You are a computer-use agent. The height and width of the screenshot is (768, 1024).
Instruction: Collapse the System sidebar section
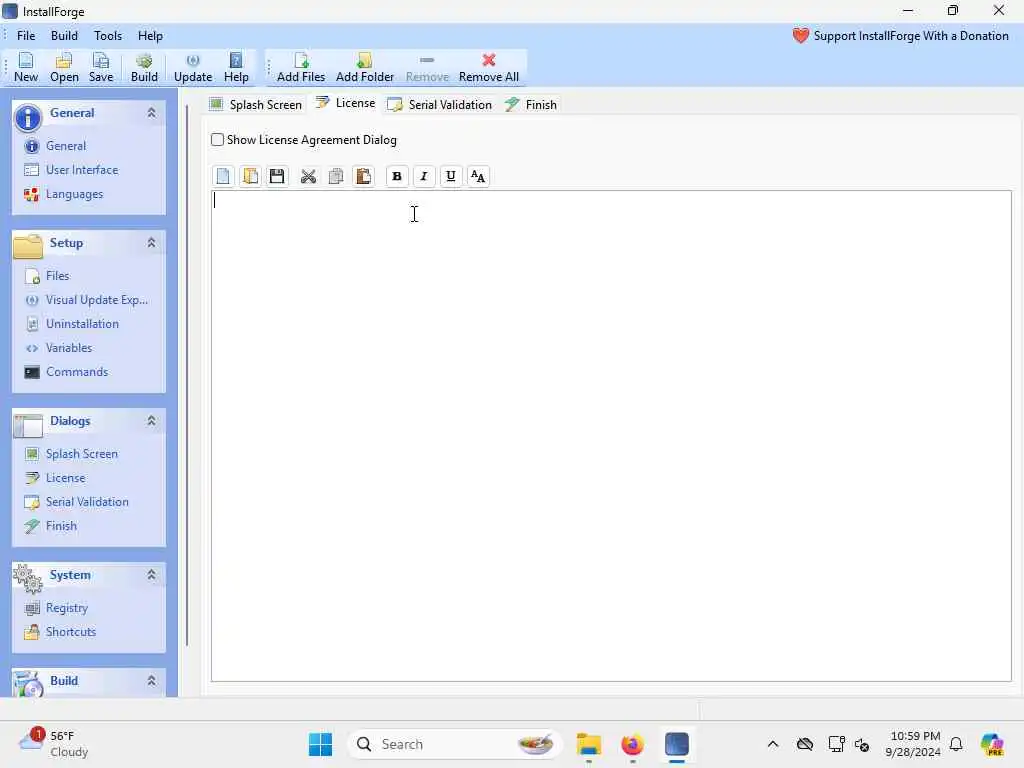pyautogui.click(x=152, y=575)
